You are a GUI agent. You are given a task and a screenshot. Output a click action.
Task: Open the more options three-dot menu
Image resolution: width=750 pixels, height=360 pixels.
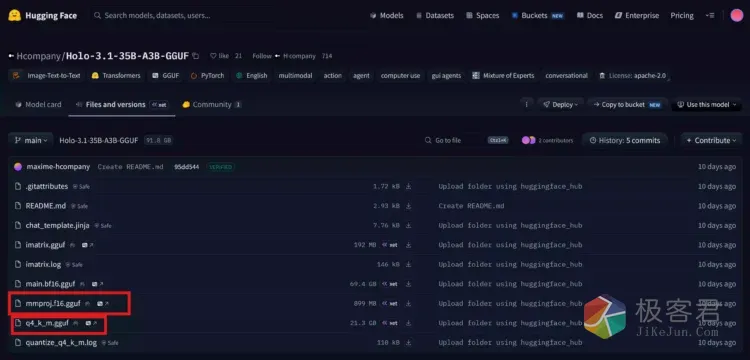click(x=527, y=104)
